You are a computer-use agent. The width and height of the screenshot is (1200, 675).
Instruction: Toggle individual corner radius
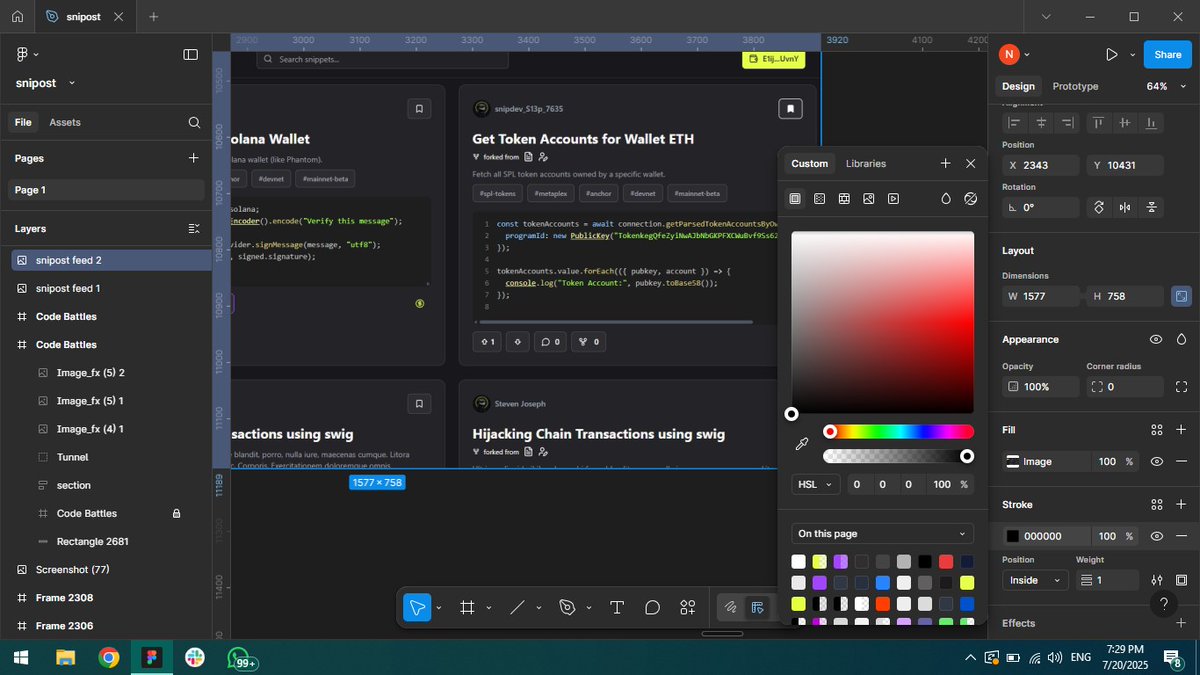1181,387
